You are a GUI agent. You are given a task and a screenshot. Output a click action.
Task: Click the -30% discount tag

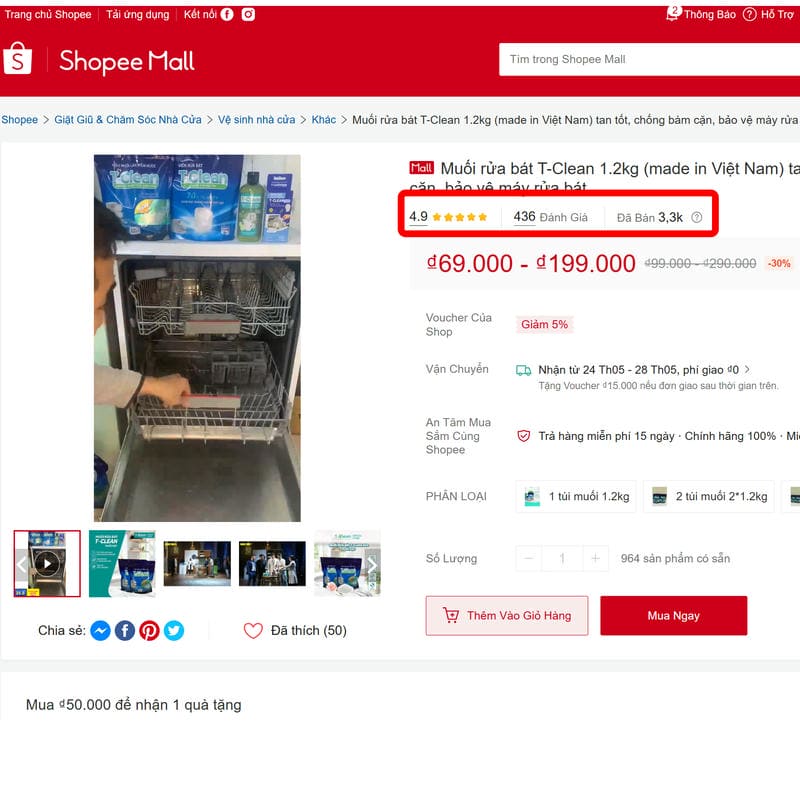click(779, 264)
